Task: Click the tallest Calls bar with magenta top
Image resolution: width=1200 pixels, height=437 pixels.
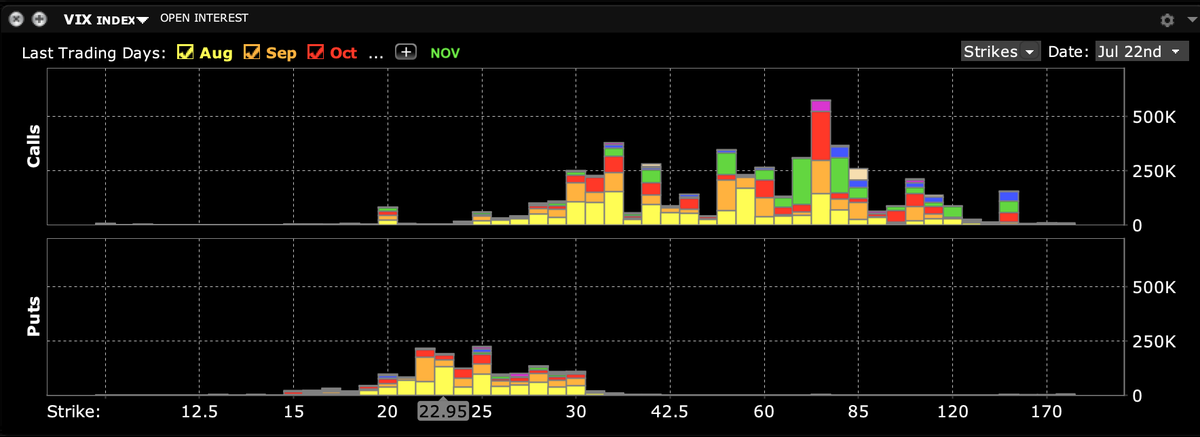Action: click(x=821, y=162)
